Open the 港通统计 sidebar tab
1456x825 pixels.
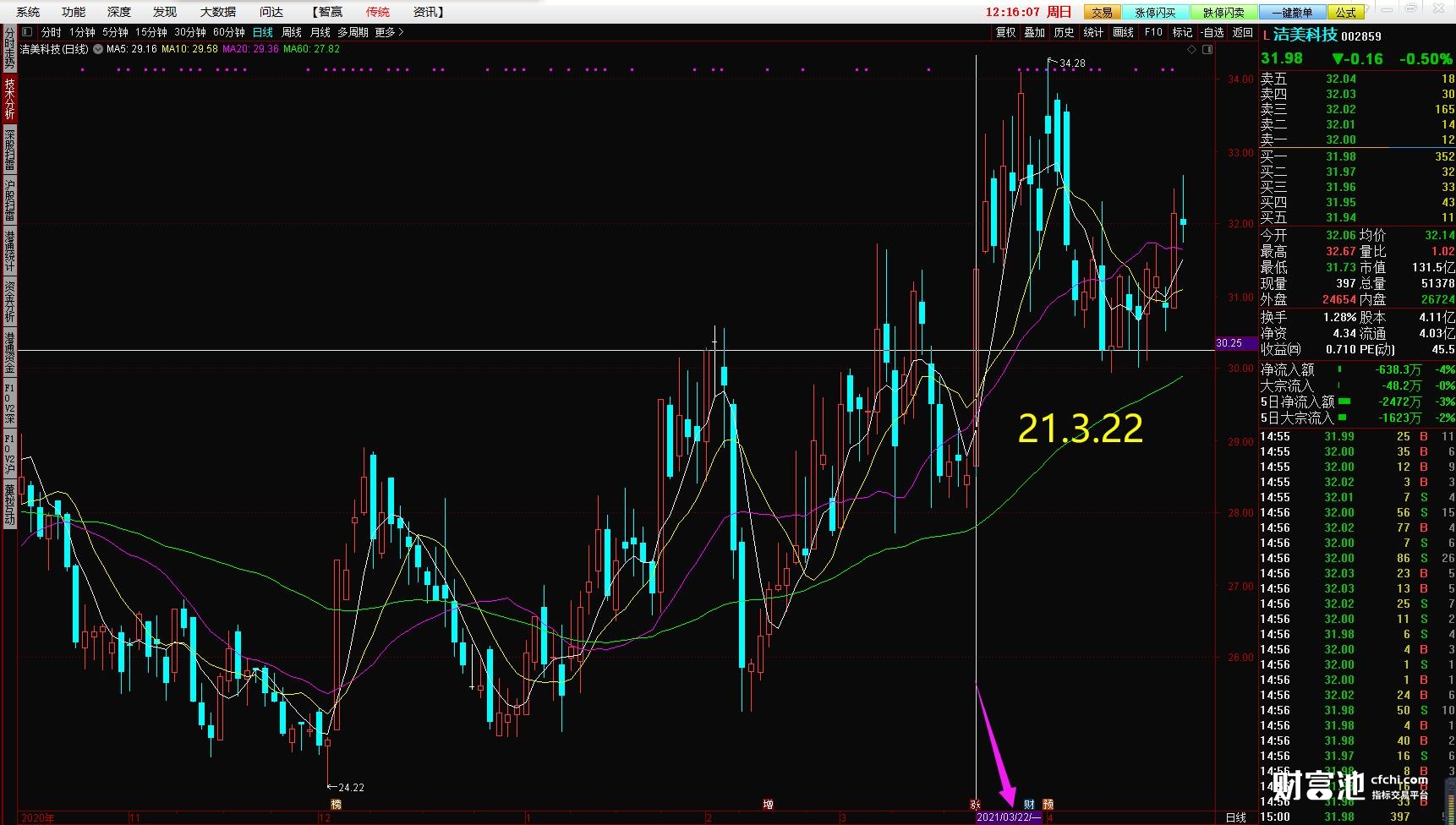click(x=9, y=251)
